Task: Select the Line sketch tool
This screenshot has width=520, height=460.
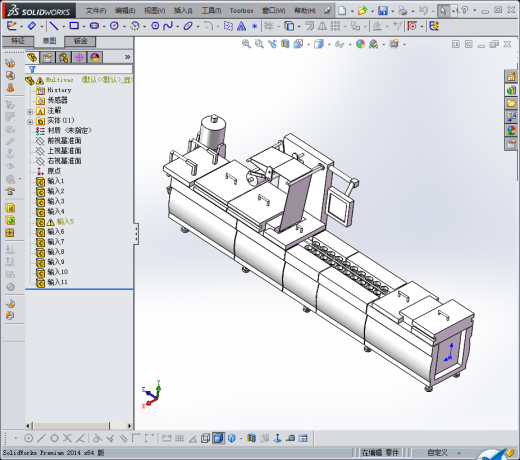Action: (x=53, y=26)
